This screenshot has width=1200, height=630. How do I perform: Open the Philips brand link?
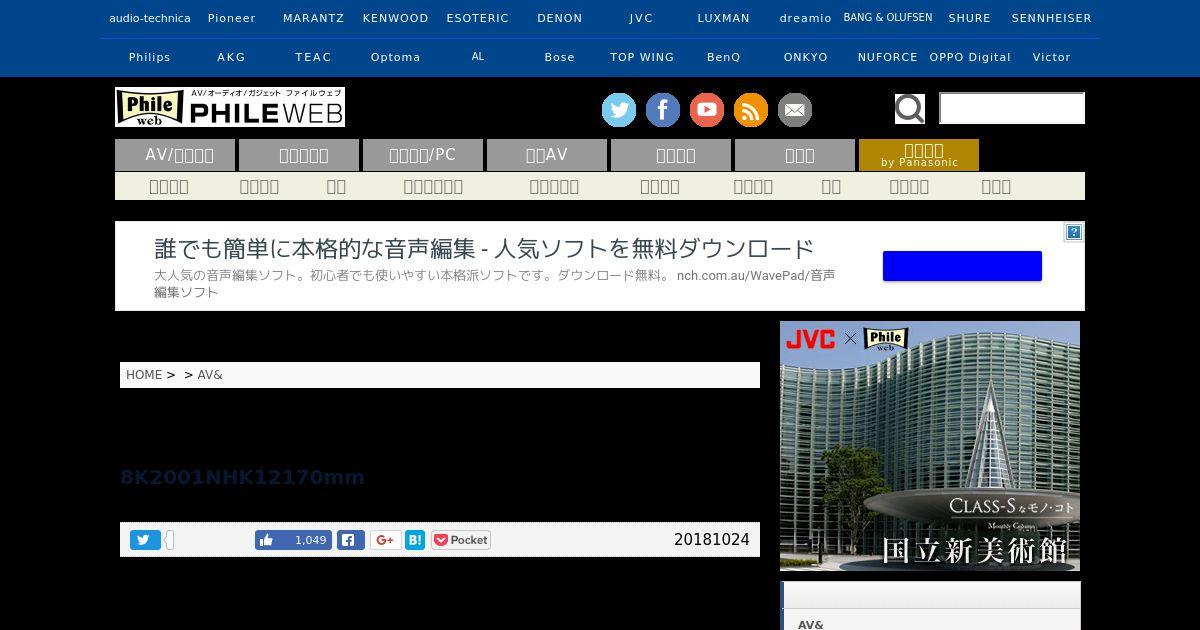[150, 57]
